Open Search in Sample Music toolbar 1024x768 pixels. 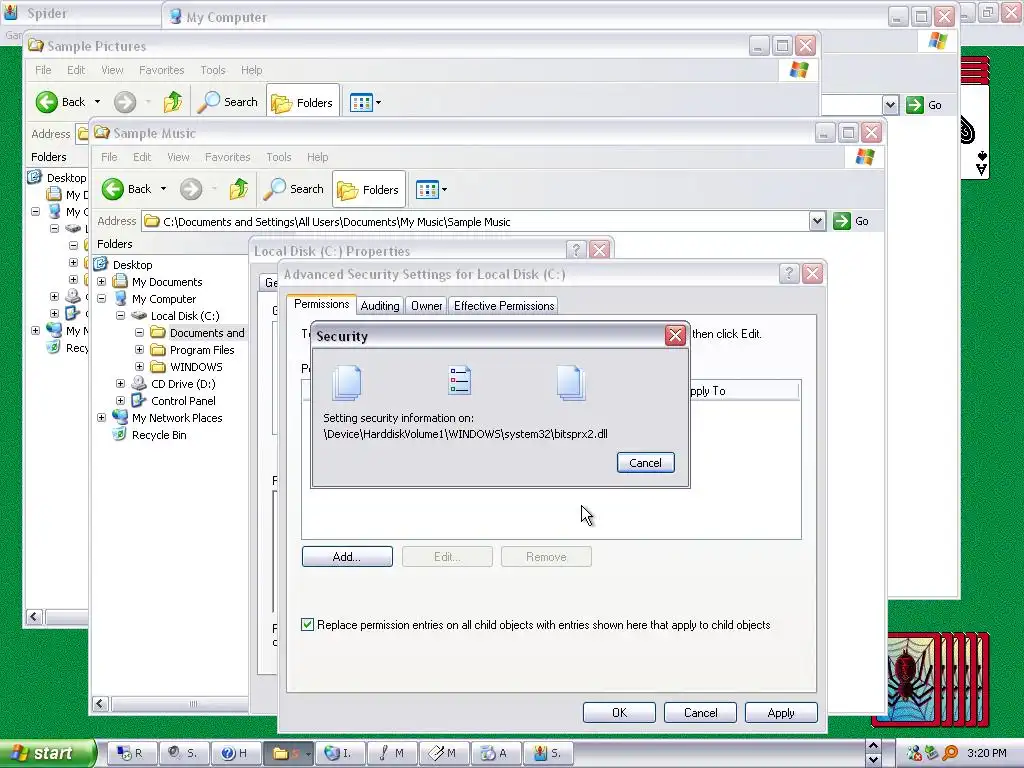295,189
